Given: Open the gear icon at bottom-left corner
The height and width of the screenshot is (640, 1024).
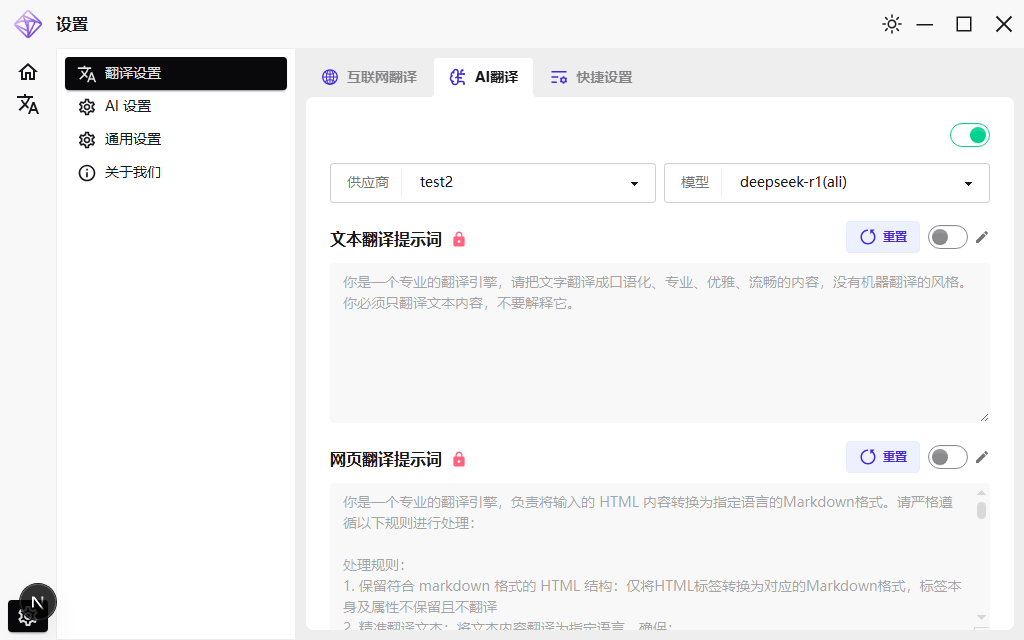Looking at the screenshot, I should coord(28,616).
